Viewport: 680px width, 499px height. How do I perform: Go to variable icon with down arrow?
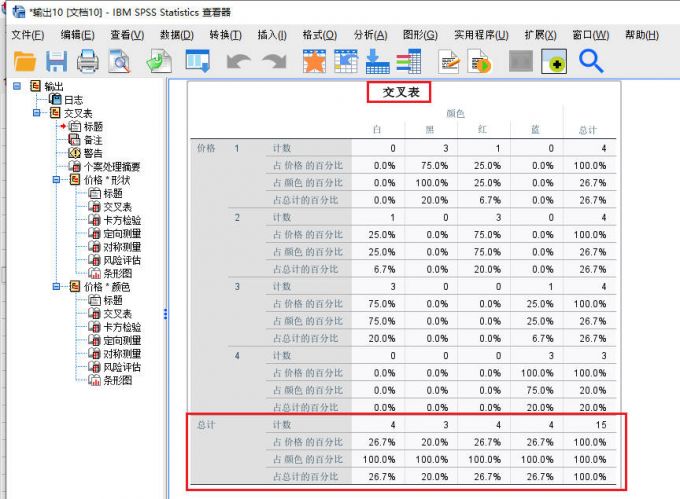point(377,61)
